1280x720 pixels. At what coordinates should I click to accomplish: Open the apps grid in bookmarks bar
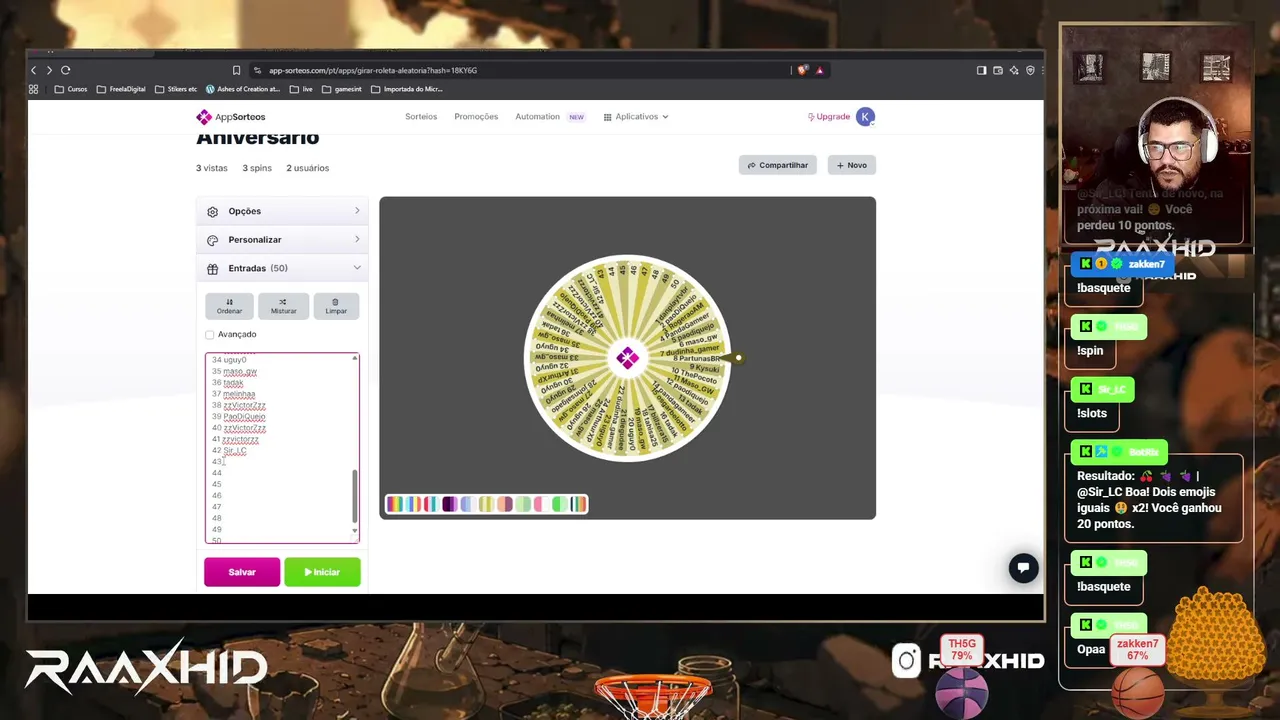coord(33,89)
